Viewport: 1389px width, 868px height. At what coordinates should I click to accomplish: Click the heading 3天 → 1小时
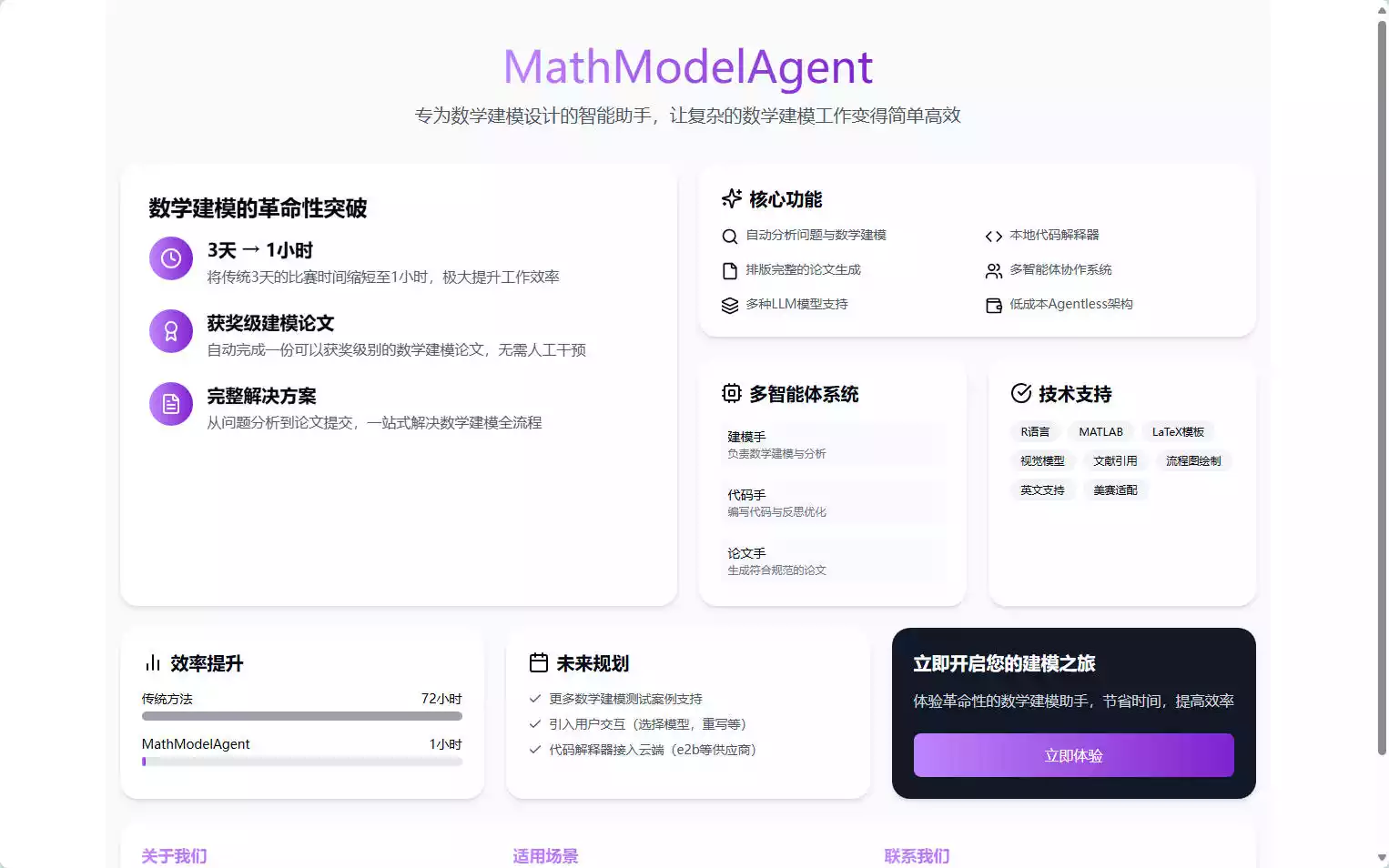pyautogui.click(x=260, y=250)
